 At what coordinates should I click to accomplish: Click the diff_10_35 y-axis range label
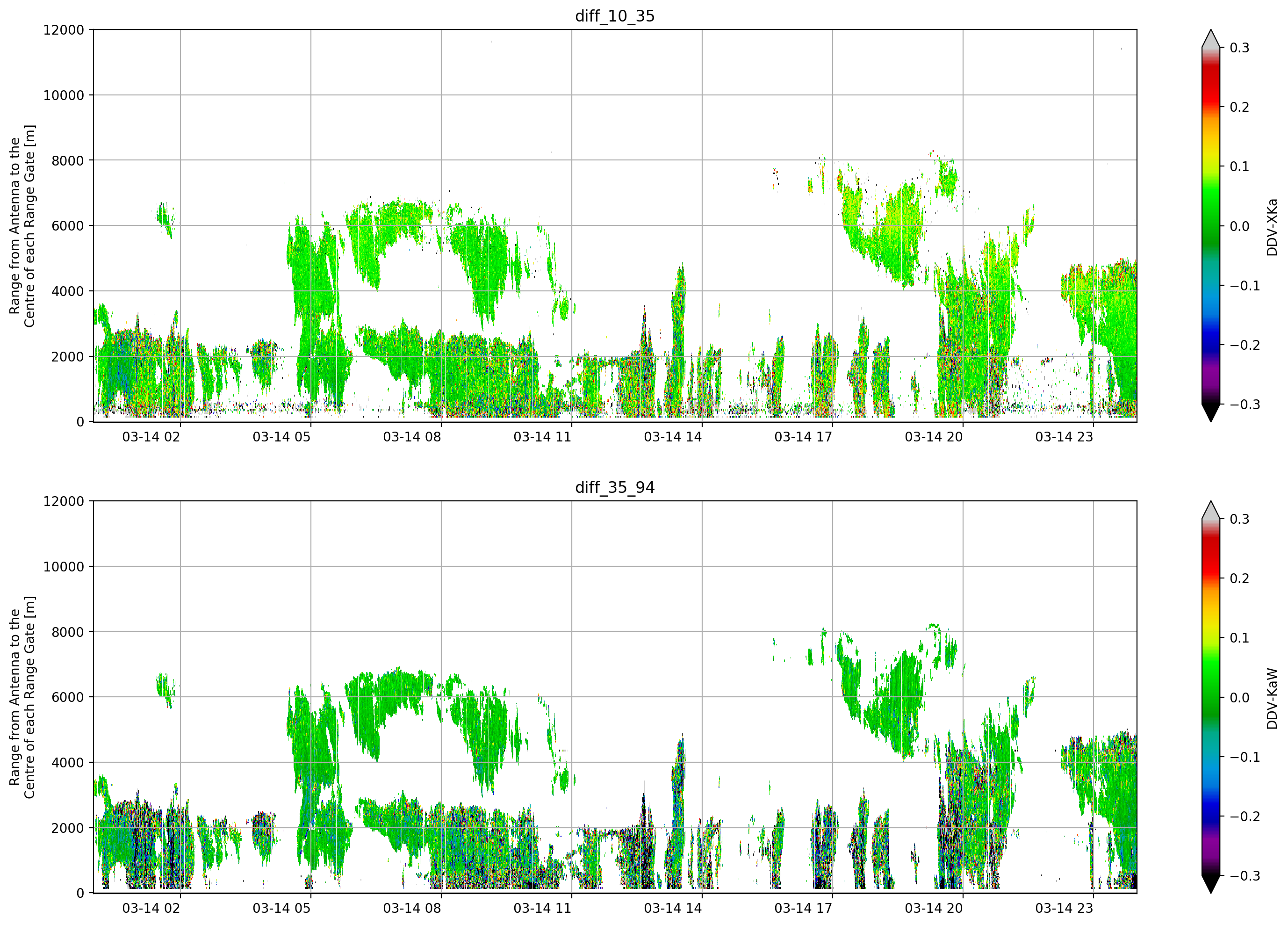point(22,225)
